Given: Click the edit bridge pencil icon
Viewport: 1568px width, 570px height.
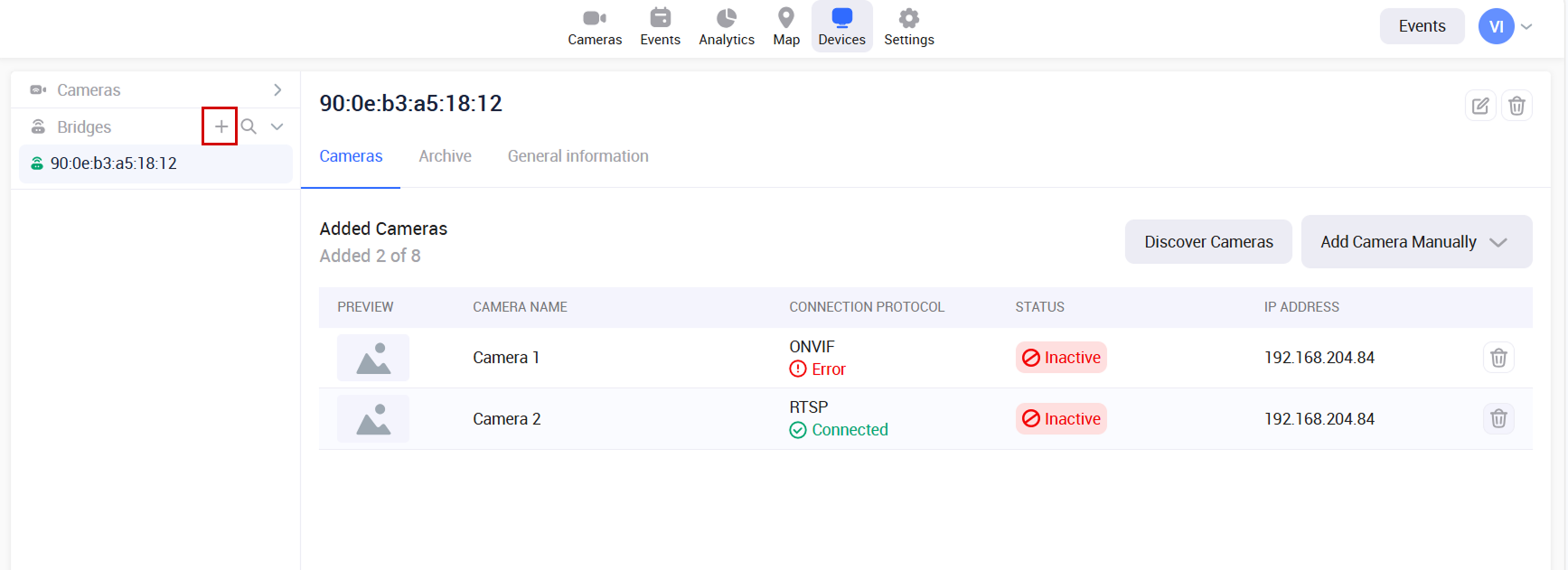Looking at the screenshot, I should point(1479,106).
